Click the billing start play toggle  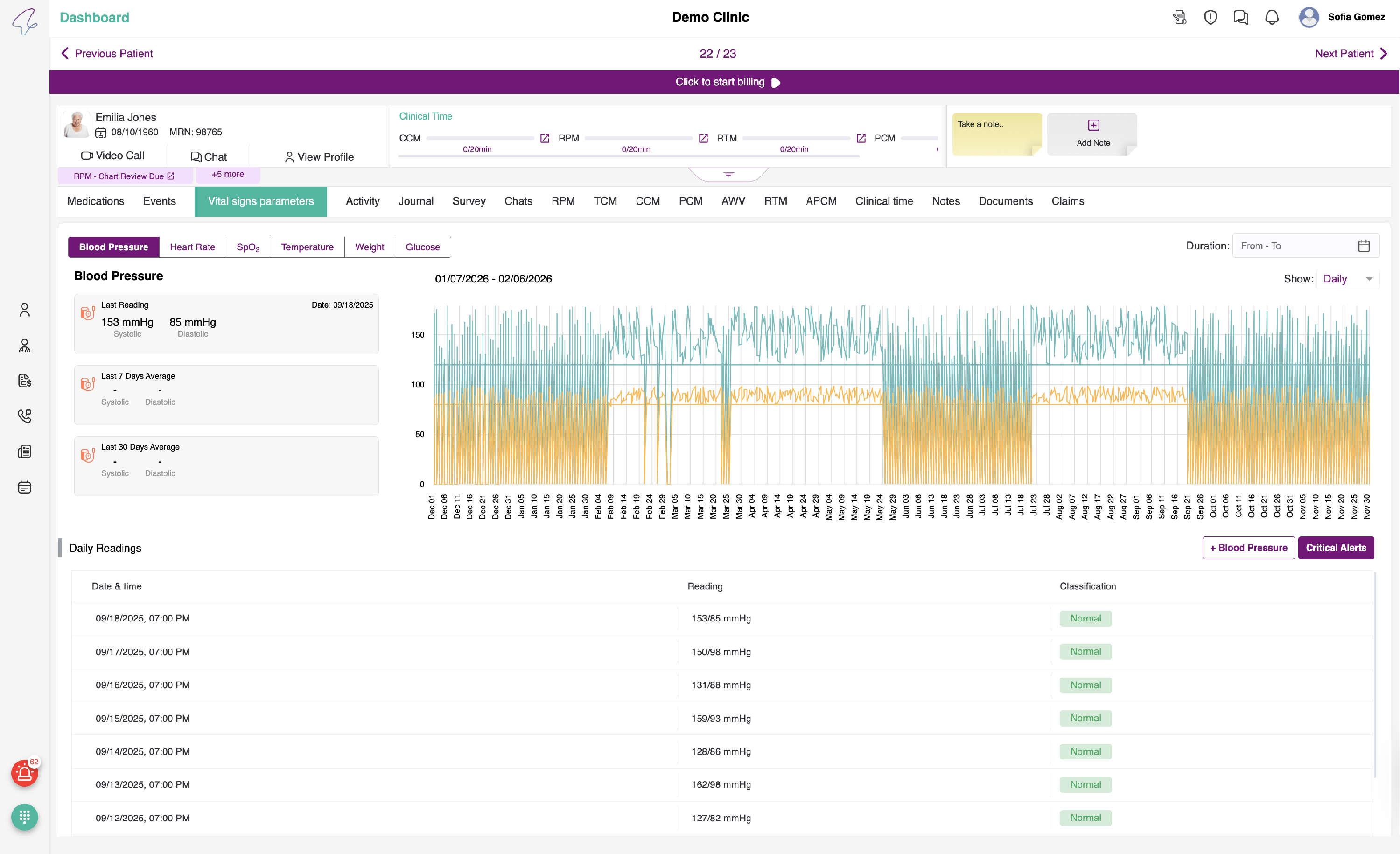coord(776,83)
